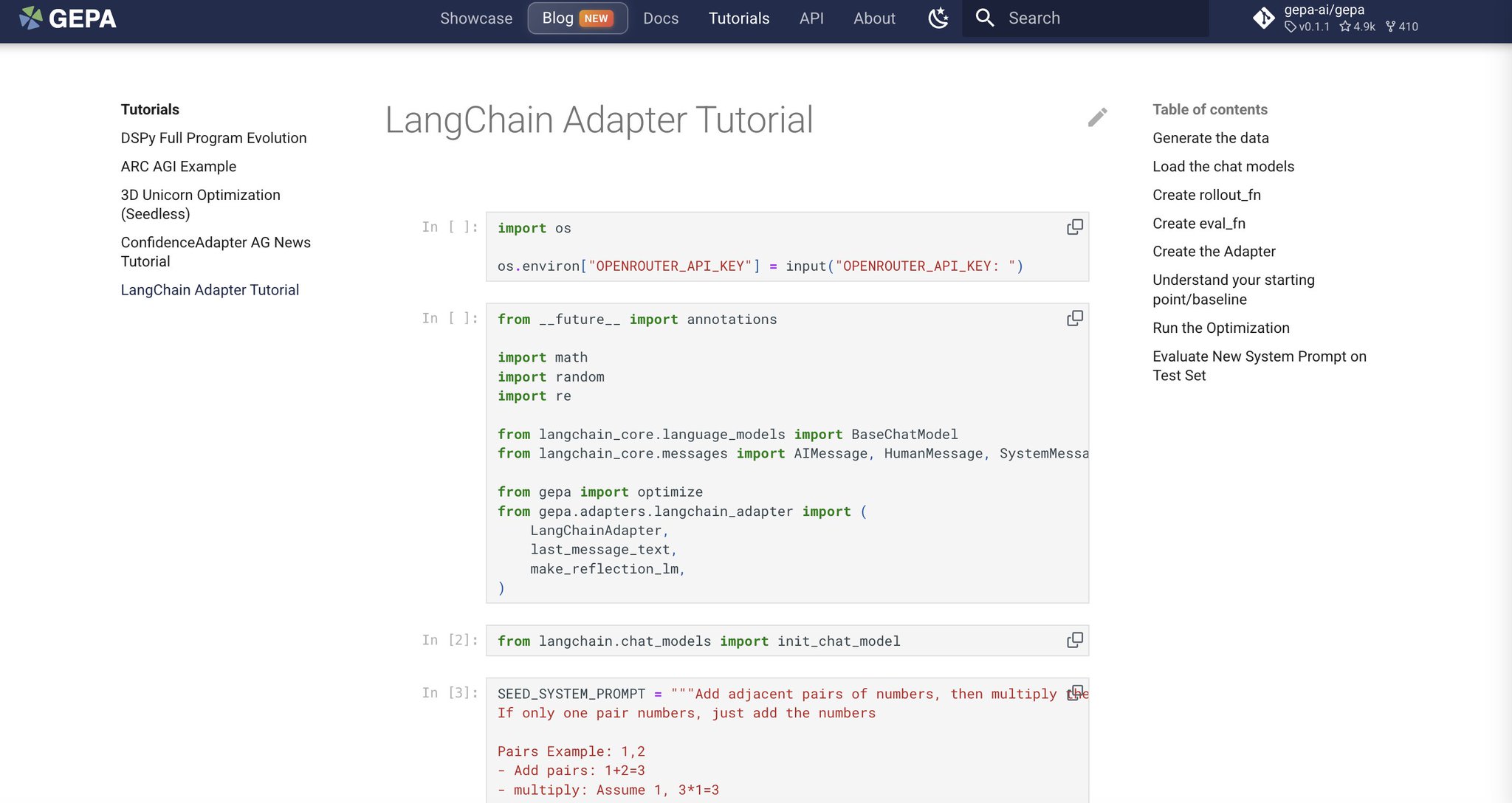Click the Table of contents heading
Screen dimensions: 1512x803
click(1210, 109)
